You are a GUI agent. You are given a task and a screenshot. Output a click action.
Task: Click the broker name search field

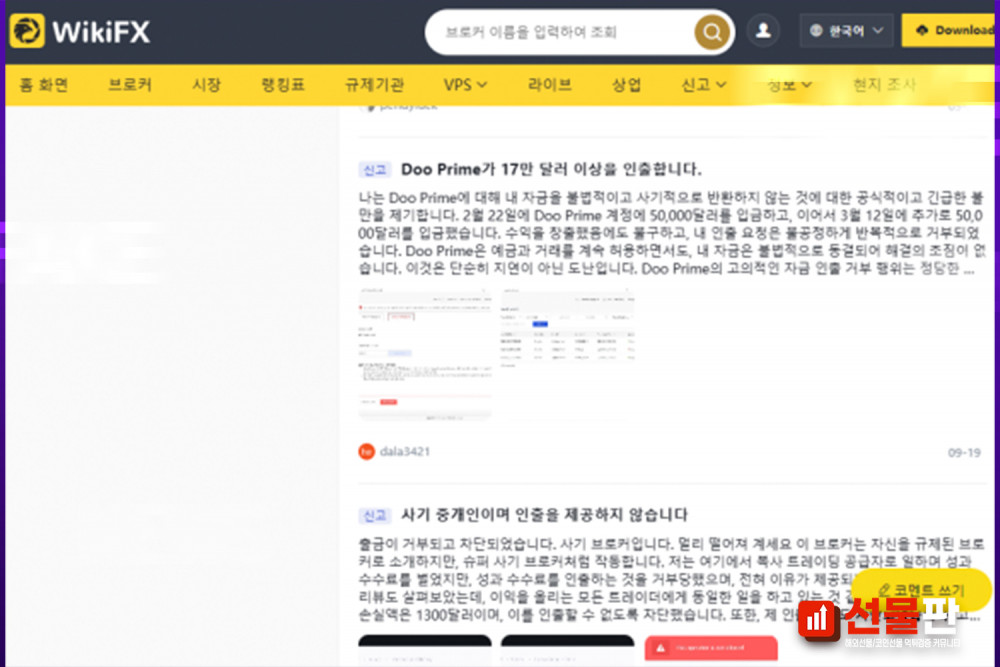pyautogui.click(x=560, y=32)
